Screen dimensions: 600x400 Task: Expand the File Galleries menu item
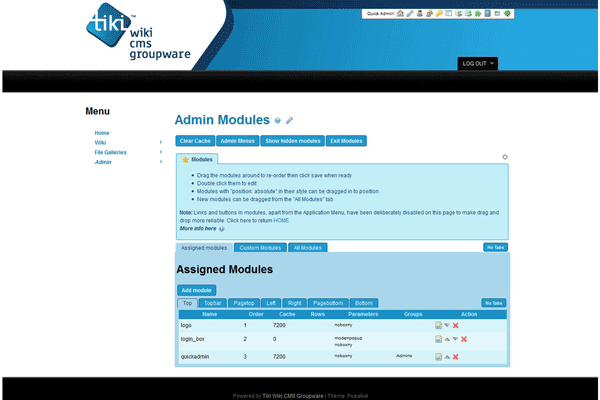click(160, 152)
